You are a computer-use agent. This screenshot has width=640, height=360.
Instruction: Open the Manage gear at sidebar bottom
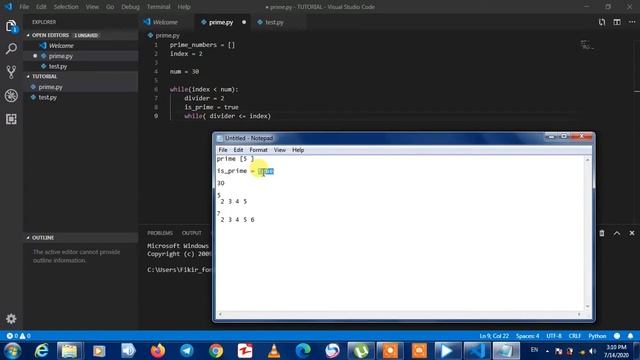(x=11, y=319)
